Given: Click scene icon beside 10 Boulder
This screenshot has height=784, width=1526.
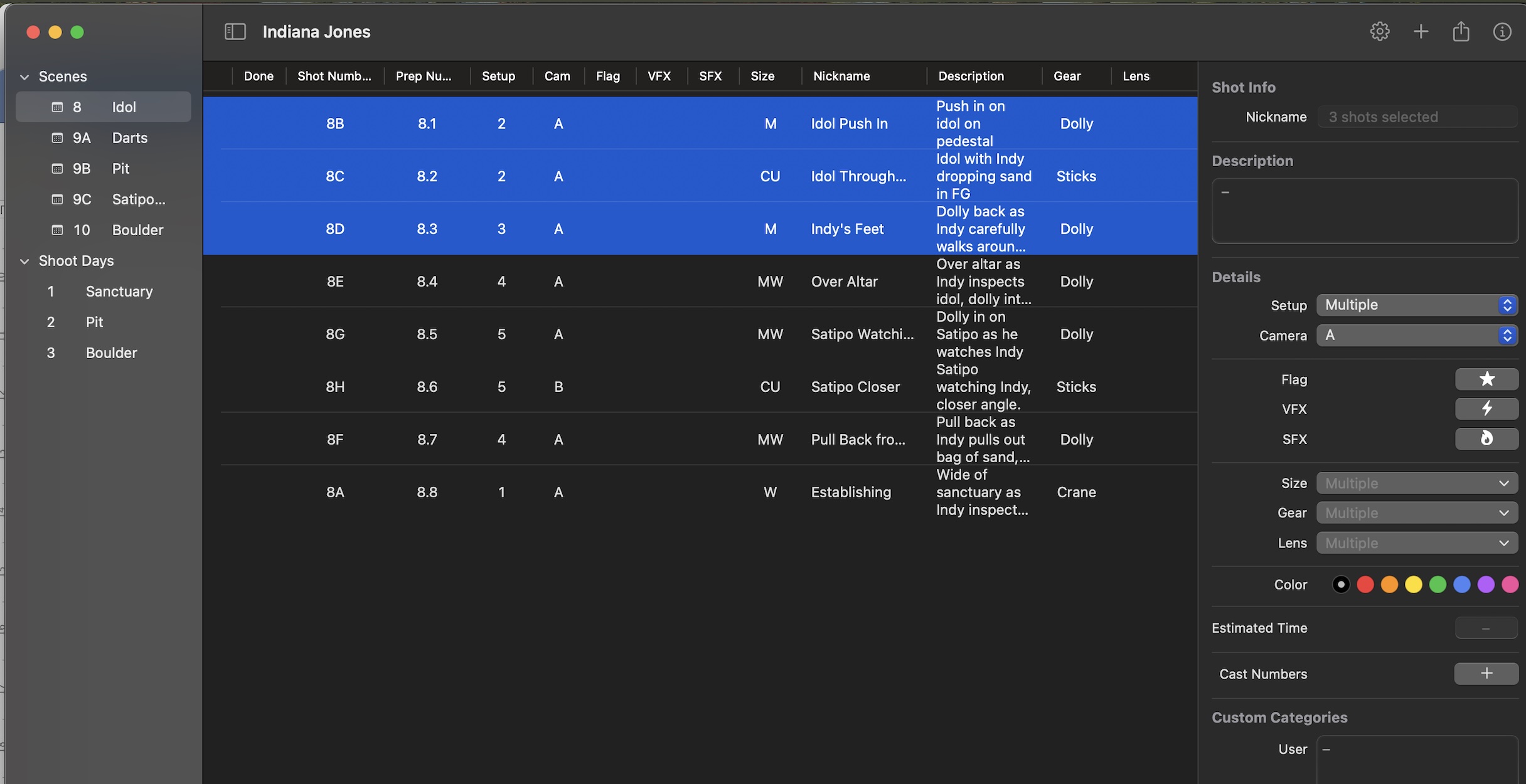Looking at the screenshot, I should point(57,230).
